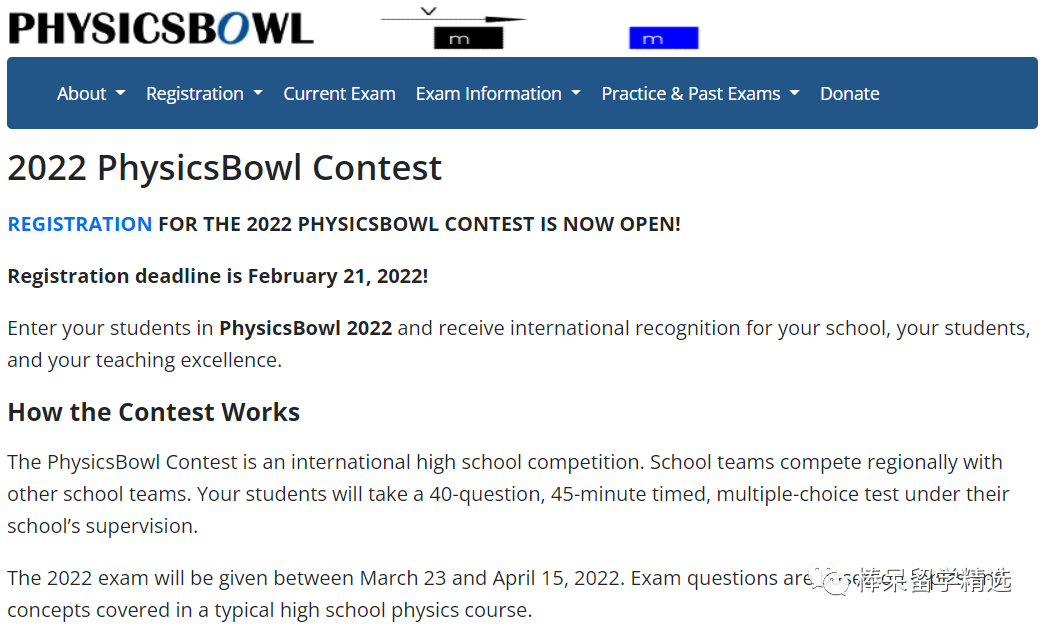The image size is (1045, 626).
Task: Click the How the Contest Works heading
Action: point(154,412)
